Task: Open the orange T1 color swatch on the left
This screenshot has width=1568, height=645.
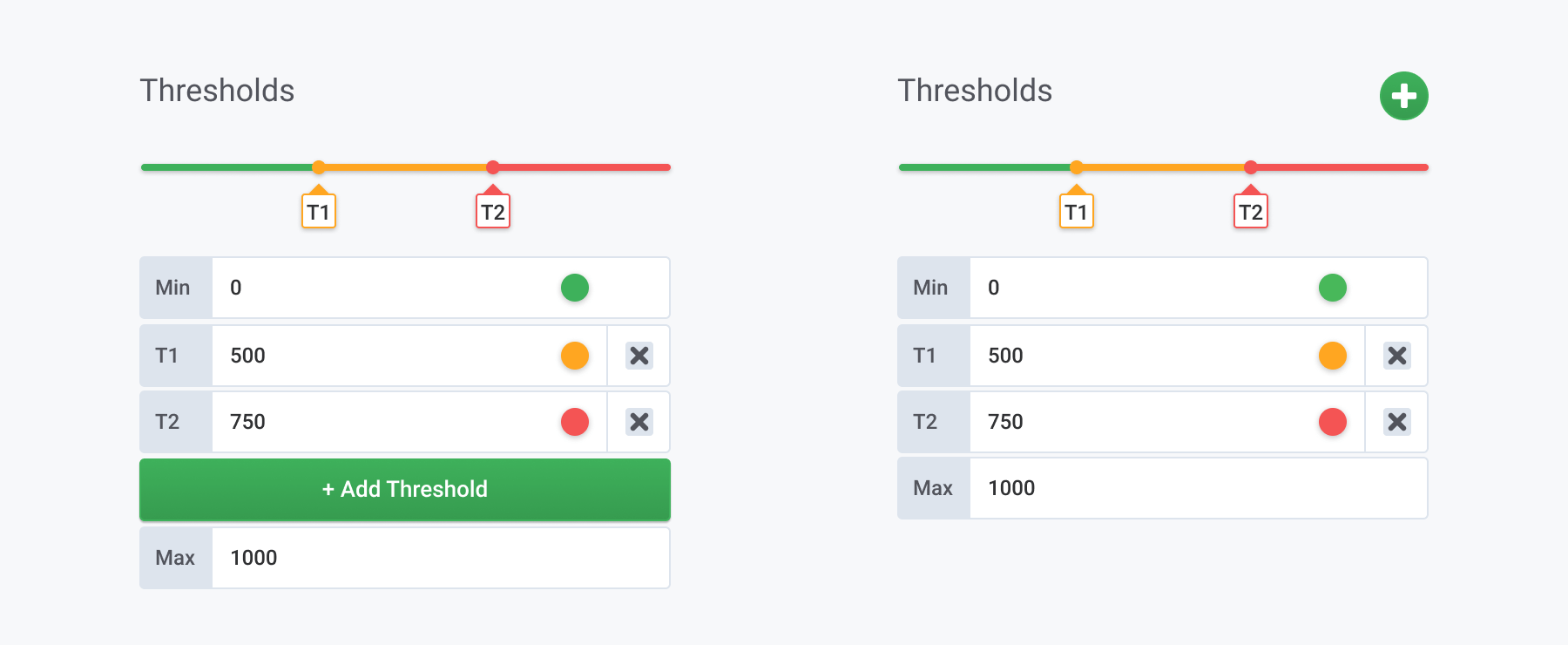Action: pyautogui.click(x=574, y=356)
